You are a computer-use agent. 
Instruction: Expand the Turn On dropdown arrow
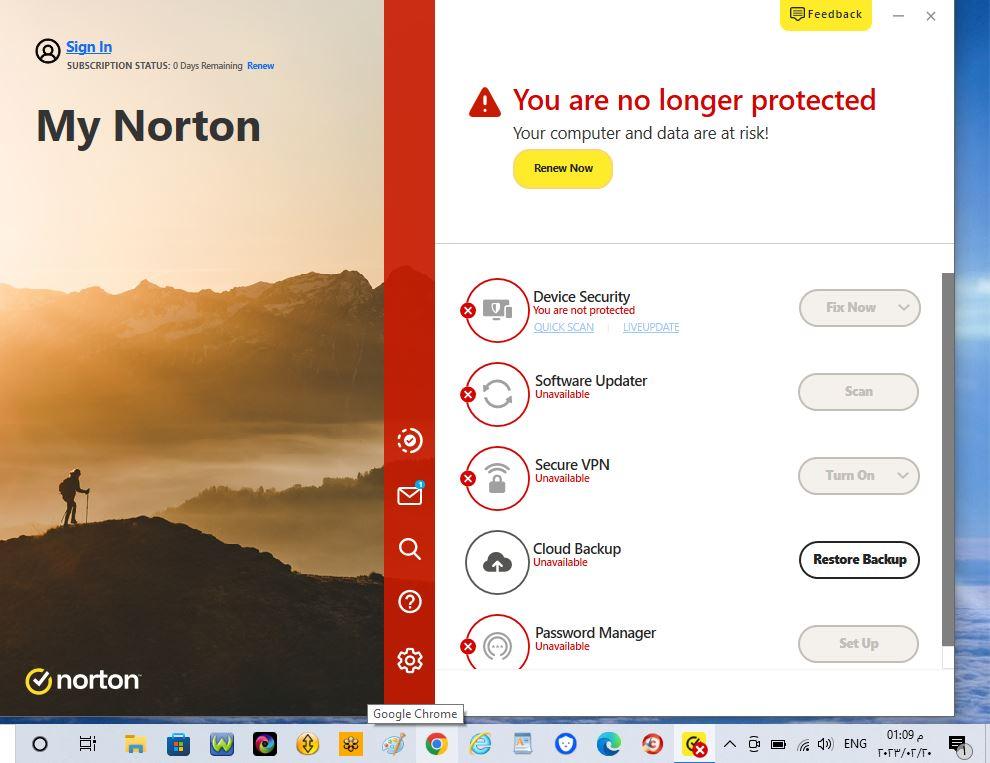coord(903,476)
